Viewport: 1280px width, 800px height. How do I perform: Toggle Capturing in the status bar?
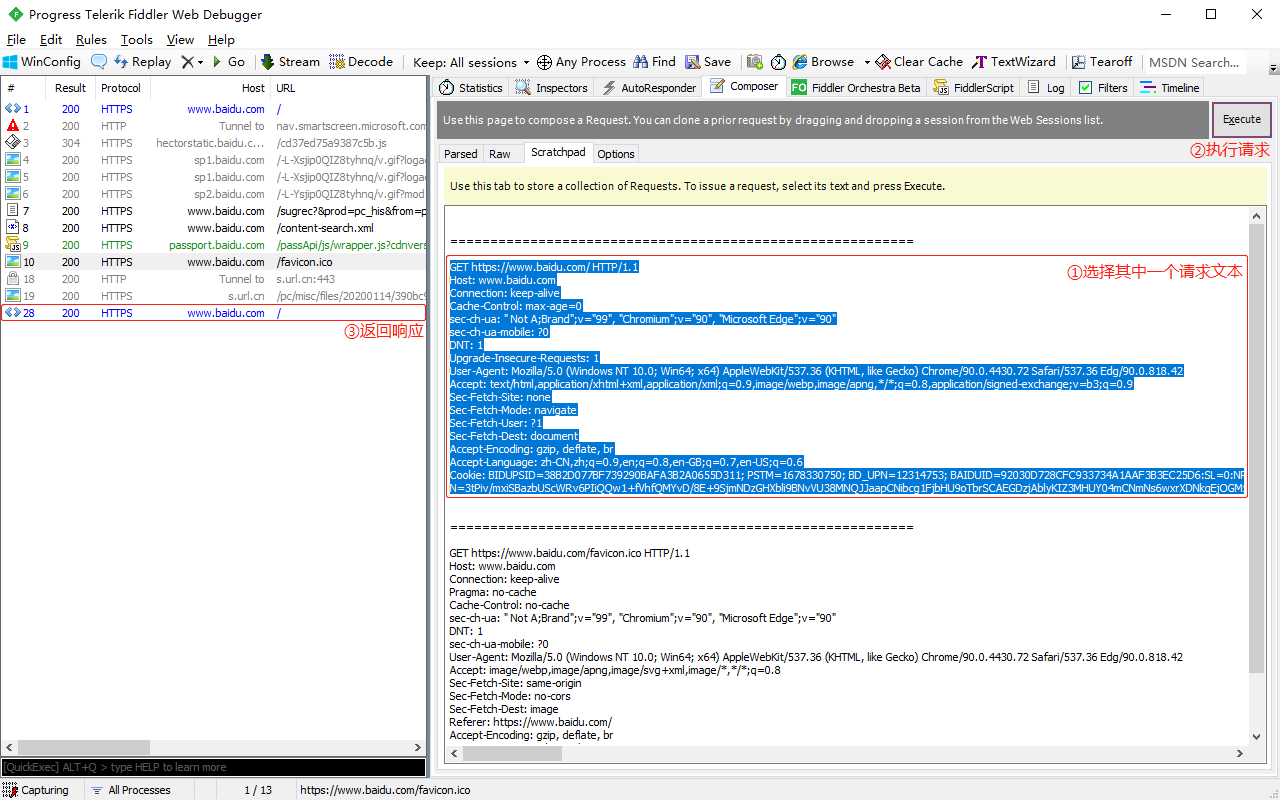[x=36, y=790]
